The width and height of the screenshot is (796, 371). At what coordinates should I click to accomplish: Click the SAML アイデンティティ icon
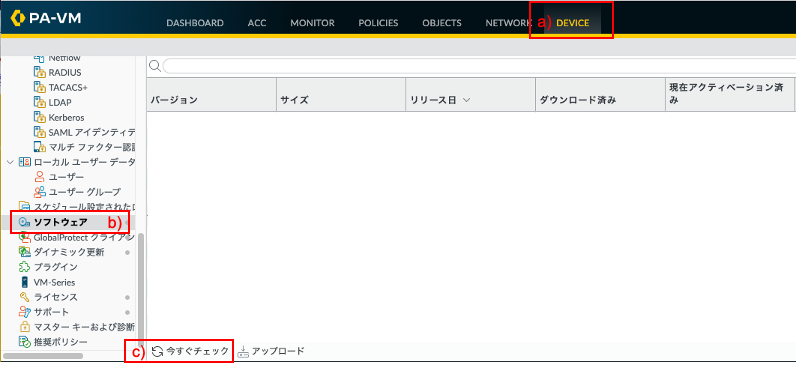[x=40, y=132]
